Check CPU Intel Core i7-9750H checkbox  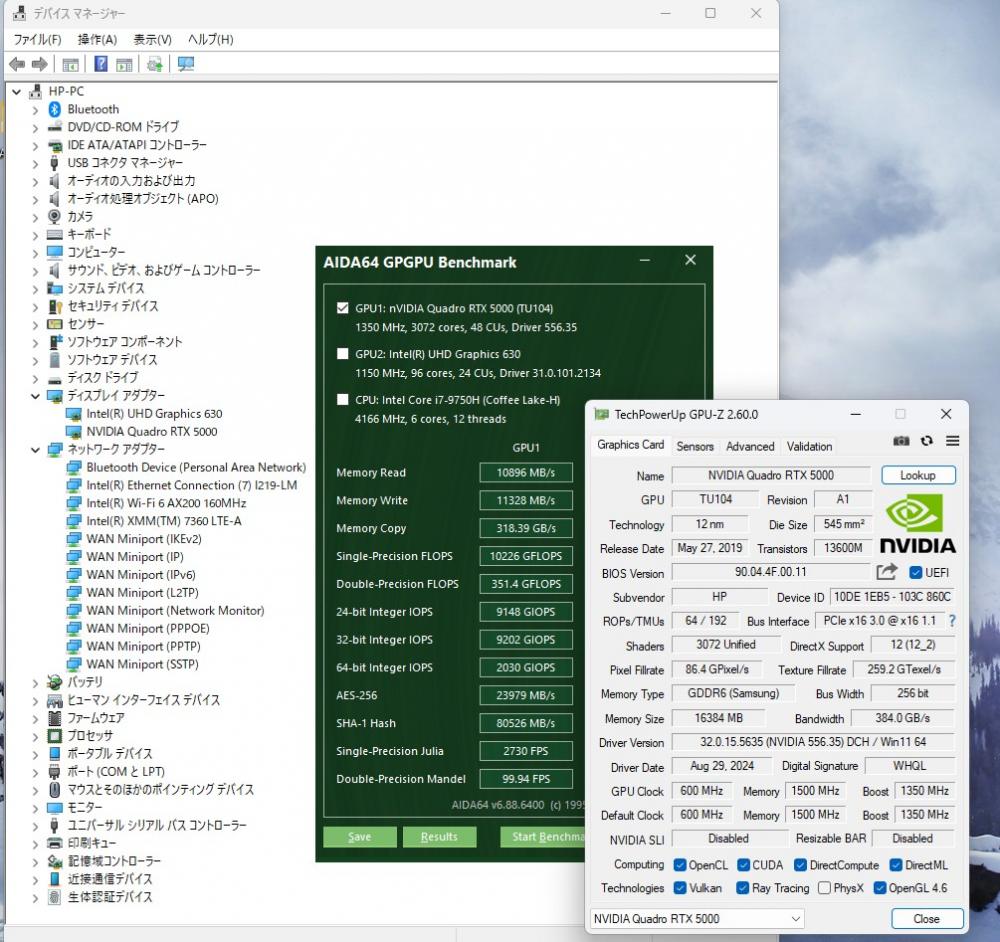click(x=342, y=400)
